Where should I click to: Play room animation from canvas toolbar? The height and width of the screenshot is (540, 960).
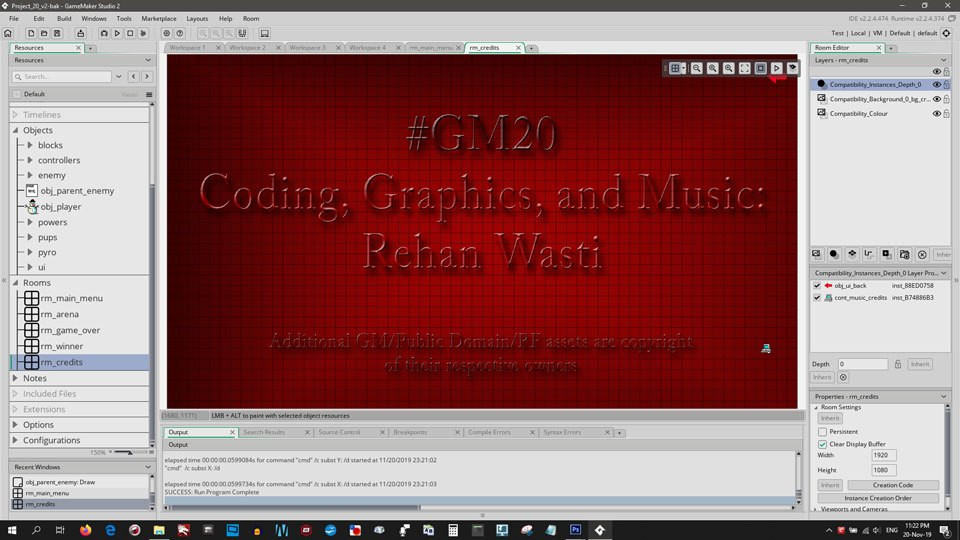pos(776,68)
